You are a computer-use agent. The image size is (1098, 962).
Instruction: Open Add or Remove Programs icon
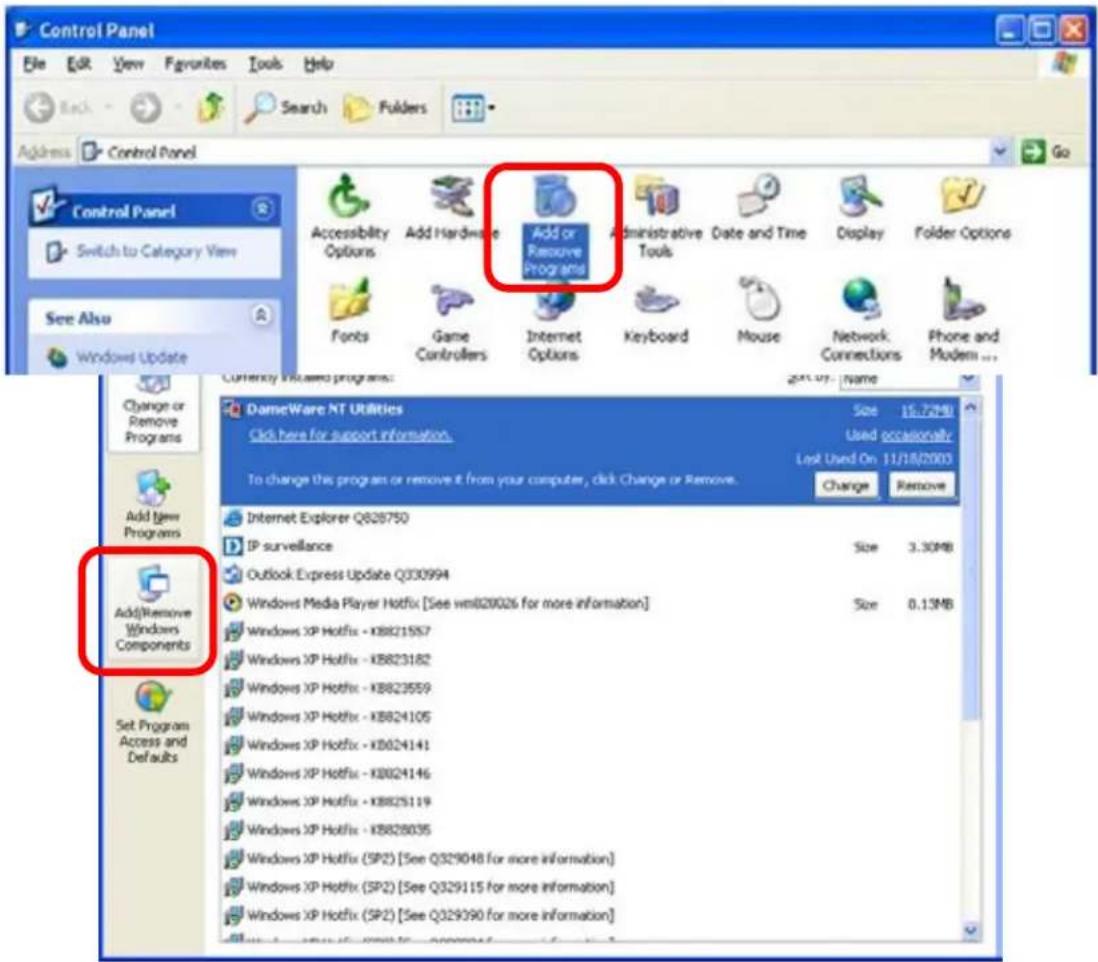pyautogui.click(x=555, y=225)
